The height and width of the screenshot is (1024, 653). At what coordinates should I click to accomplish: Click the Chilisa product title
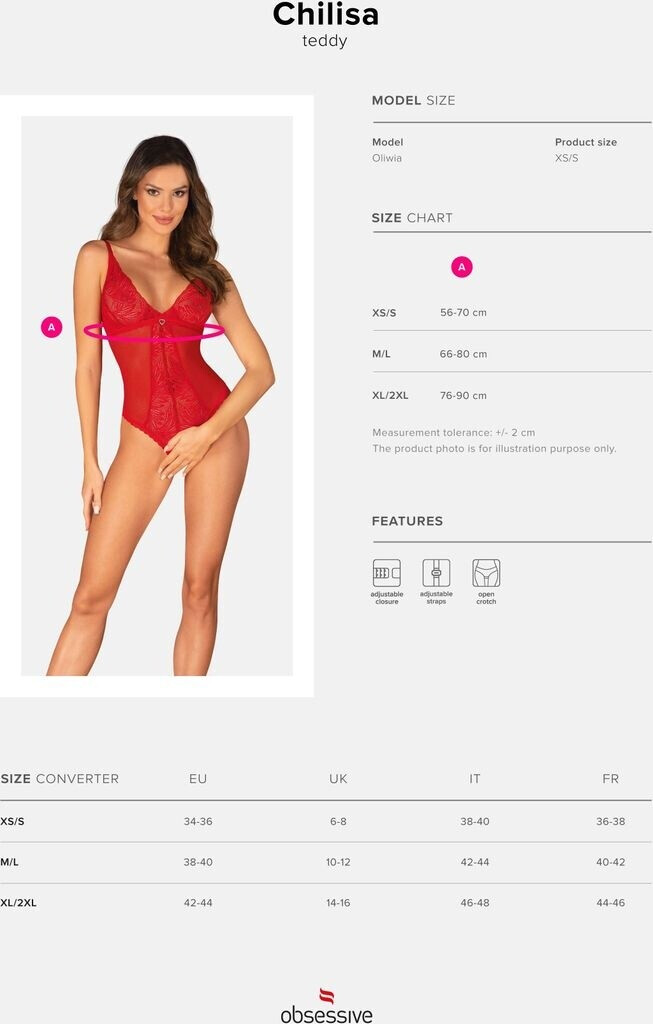pos(326,14)
